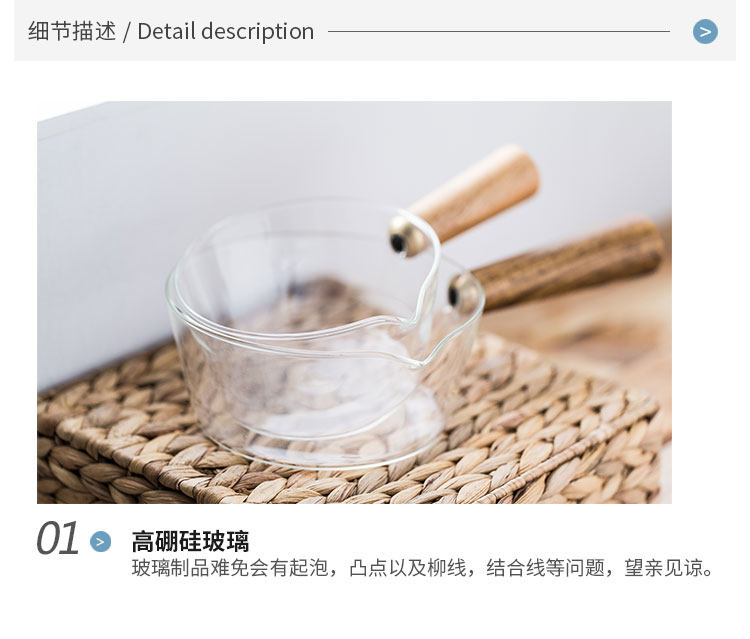Click the glass bowl product photo center
The image size is (750, 639).
pos(354,302)
